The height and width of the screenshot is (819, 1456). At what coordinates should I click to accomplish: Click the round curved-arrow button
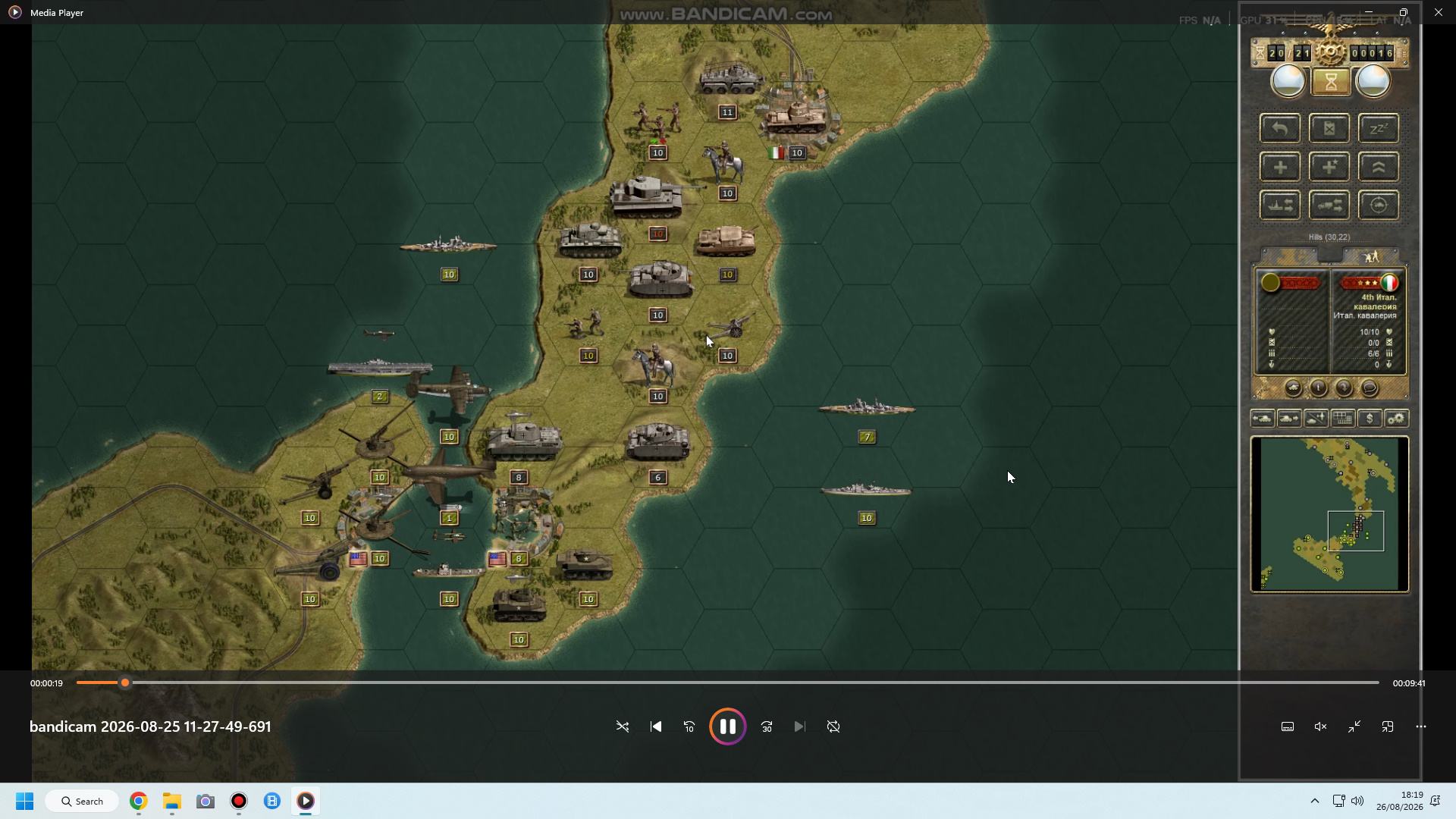click(1344, 388)
